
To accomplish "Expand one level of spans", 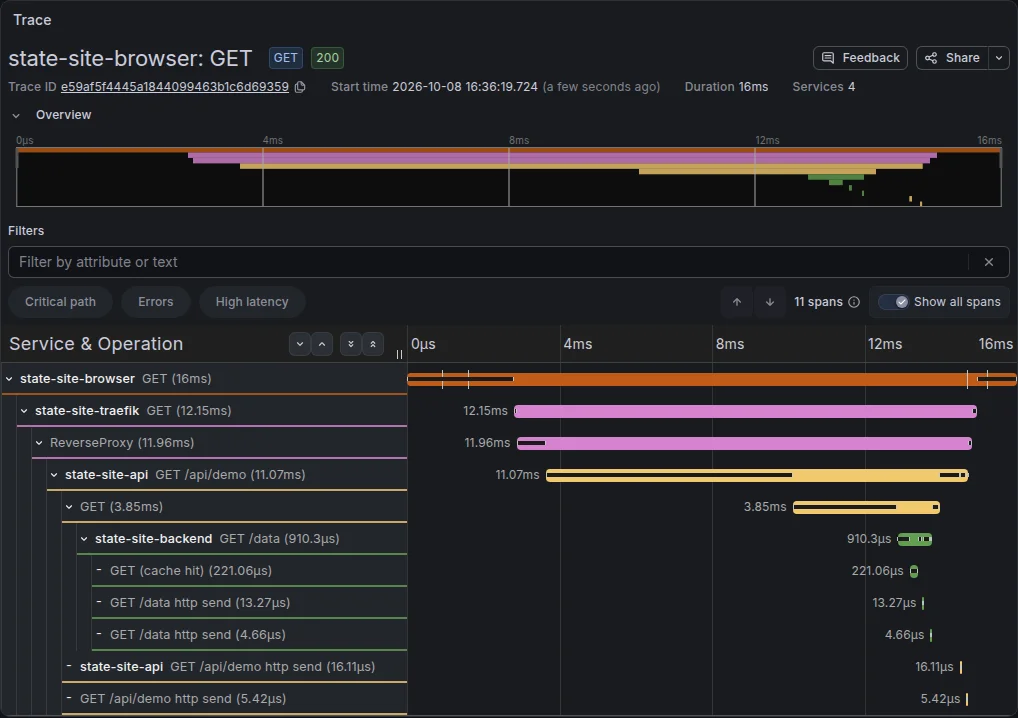I will [299, 344].
